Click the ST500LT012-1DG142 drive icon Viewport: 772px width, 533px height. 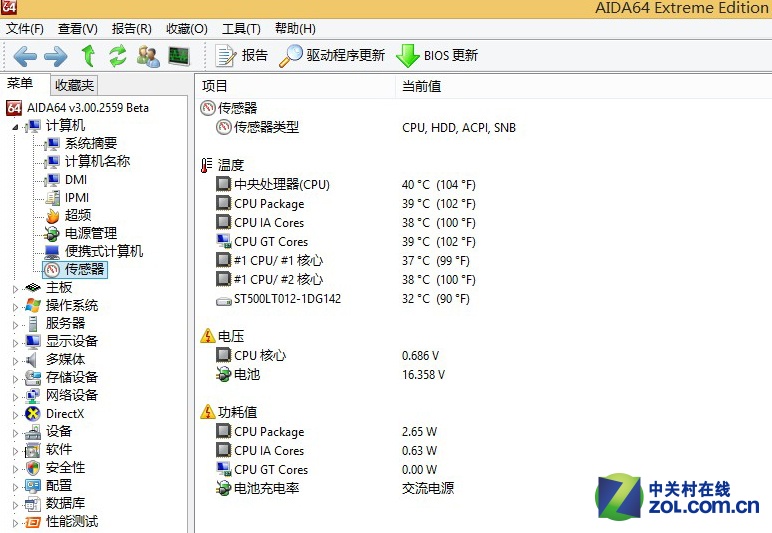click(224, 300)
